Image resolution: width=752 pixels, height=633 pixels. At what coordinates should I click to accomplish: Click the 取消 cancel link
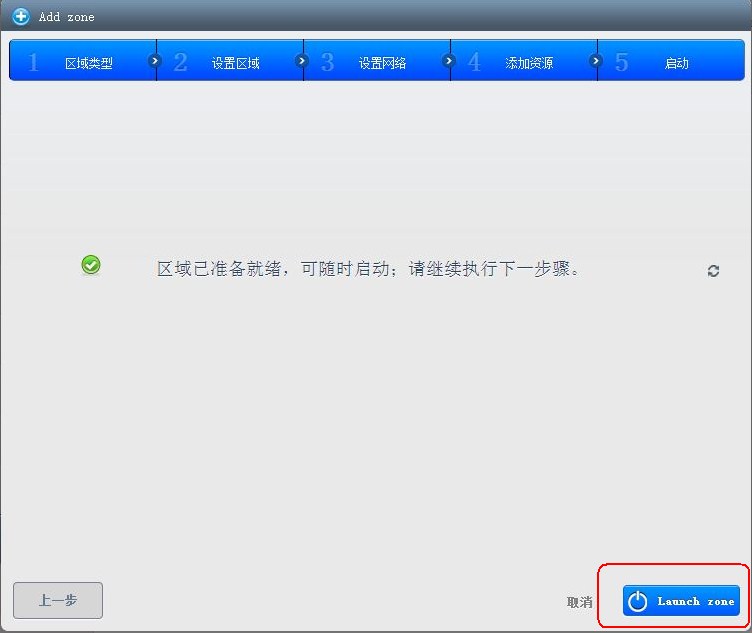(580, 602)
